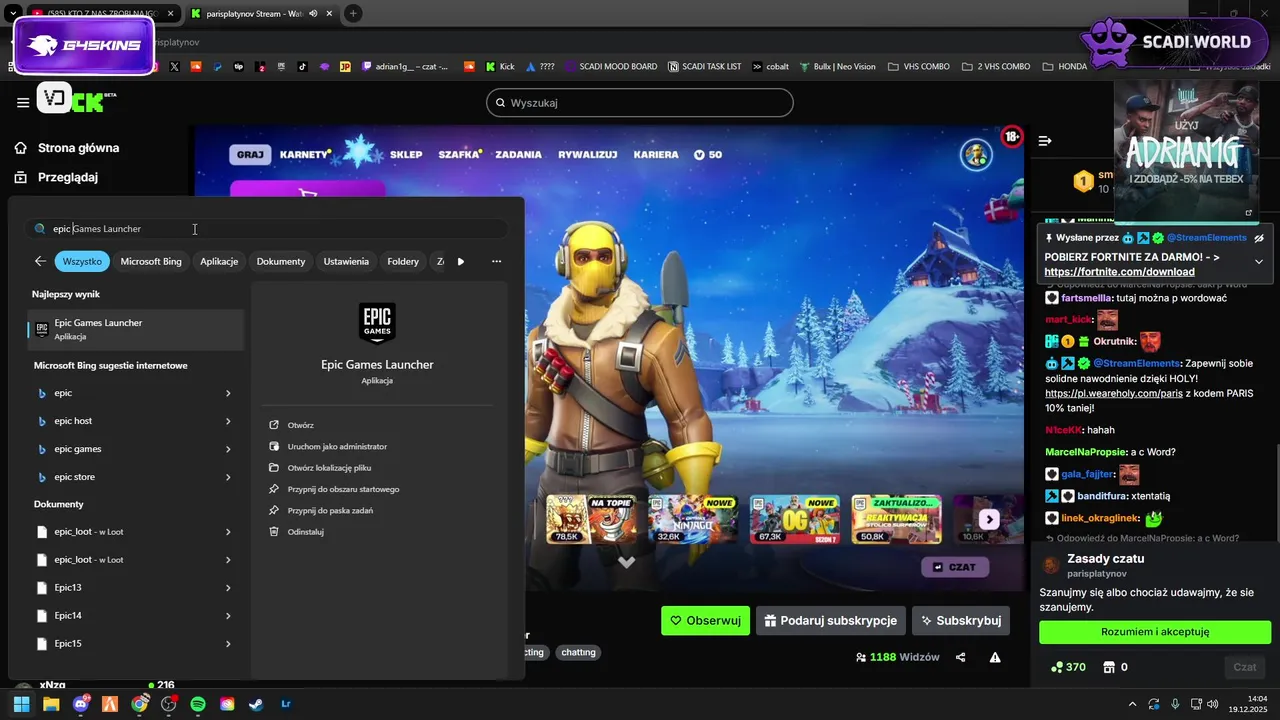Click the Podaruj subskrypcje button
Viewport: 1280px width, 720px height.
pos(830,620)
